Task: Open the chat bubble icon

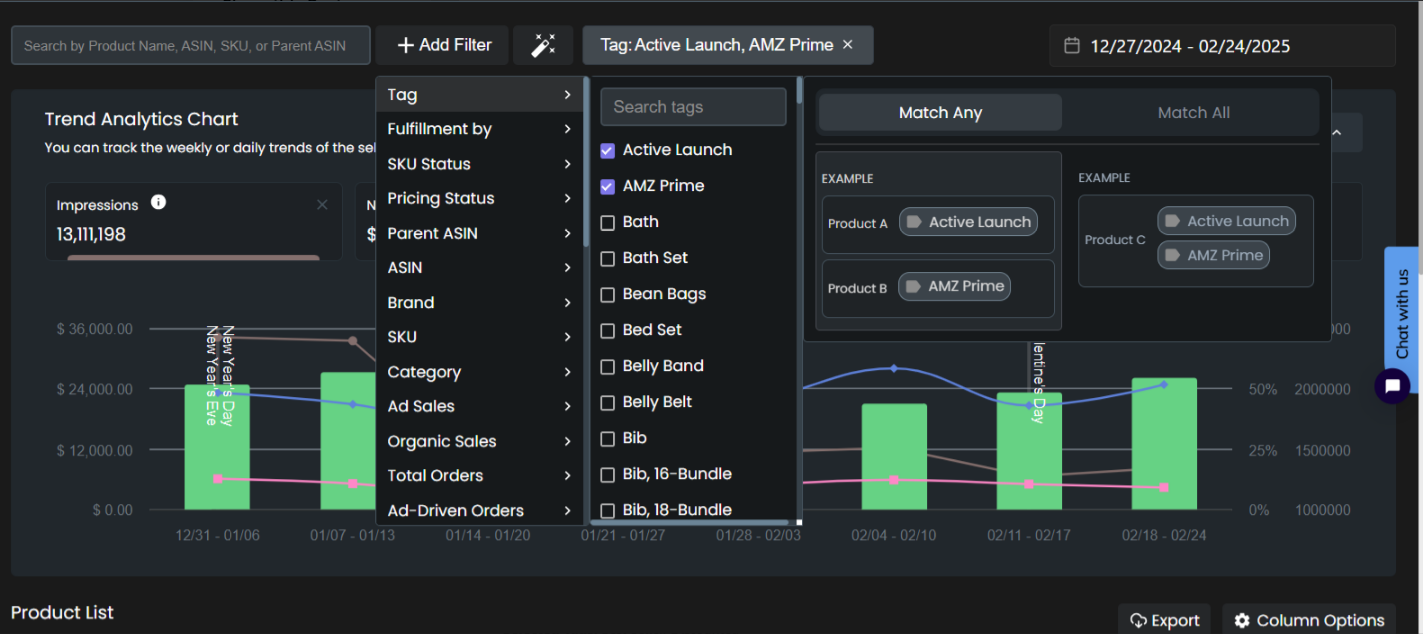Action: coord(1391,386)
